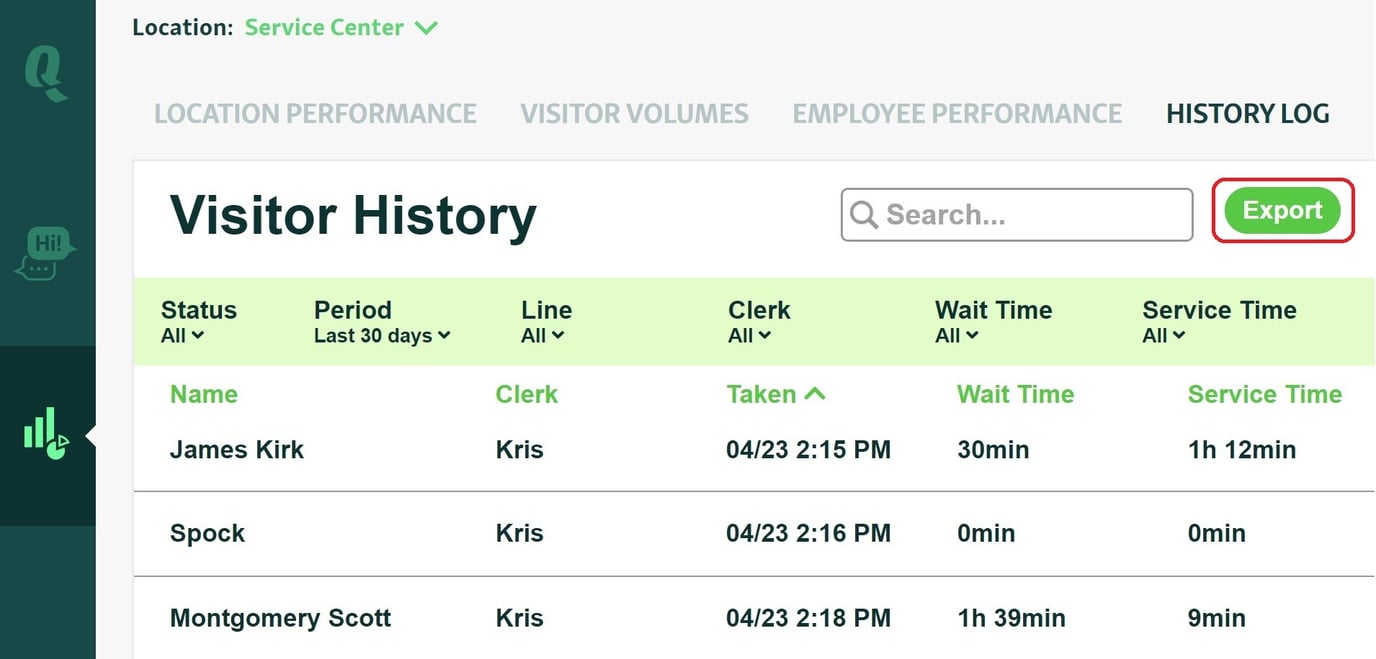The height and width of the screenshot is (659, 1376).
Task: Click the magnifying glass search icon
Action: (863, 214)
